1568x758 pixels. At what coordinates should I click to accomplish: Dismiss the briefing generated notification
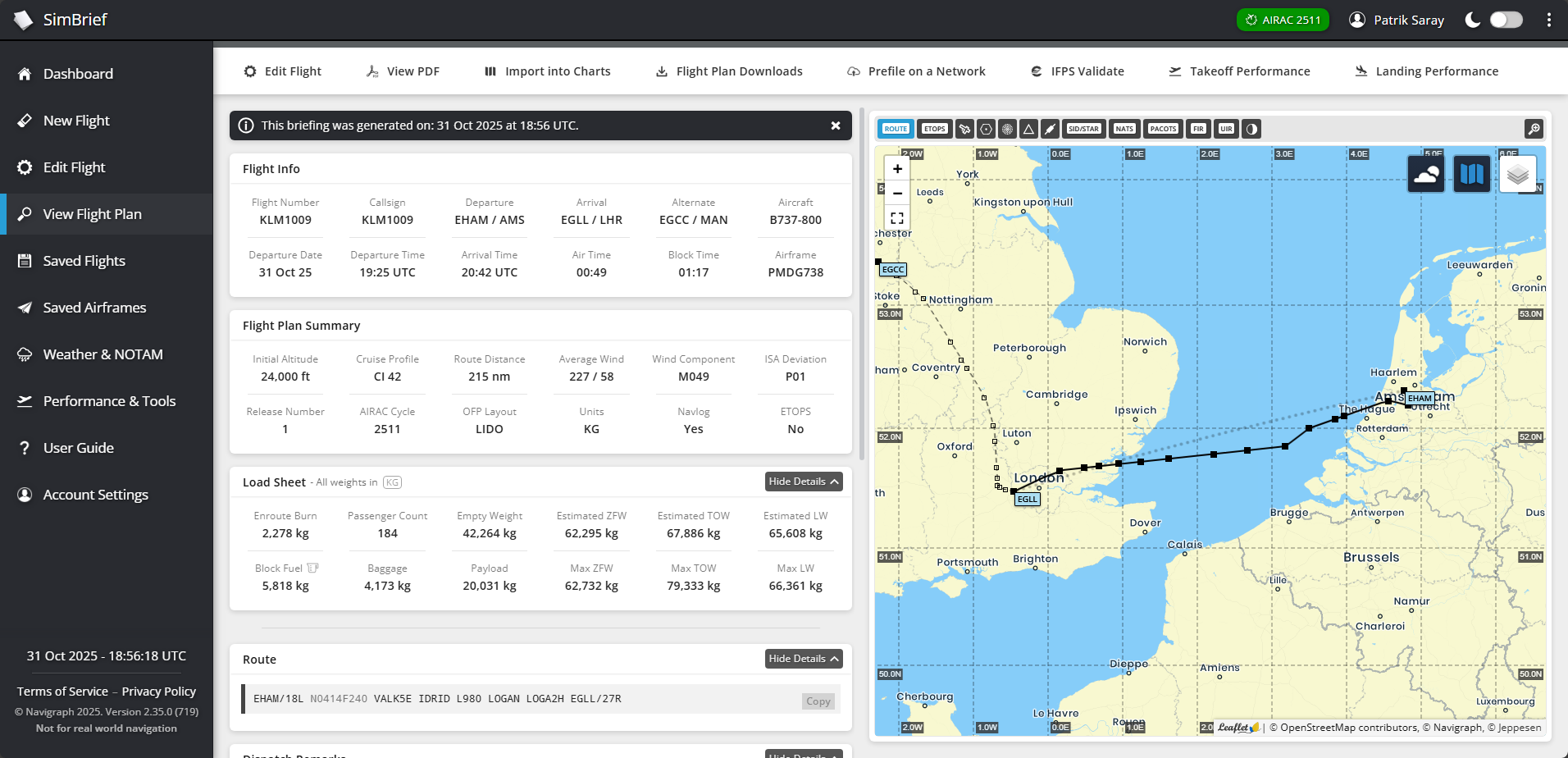point(835,126)
